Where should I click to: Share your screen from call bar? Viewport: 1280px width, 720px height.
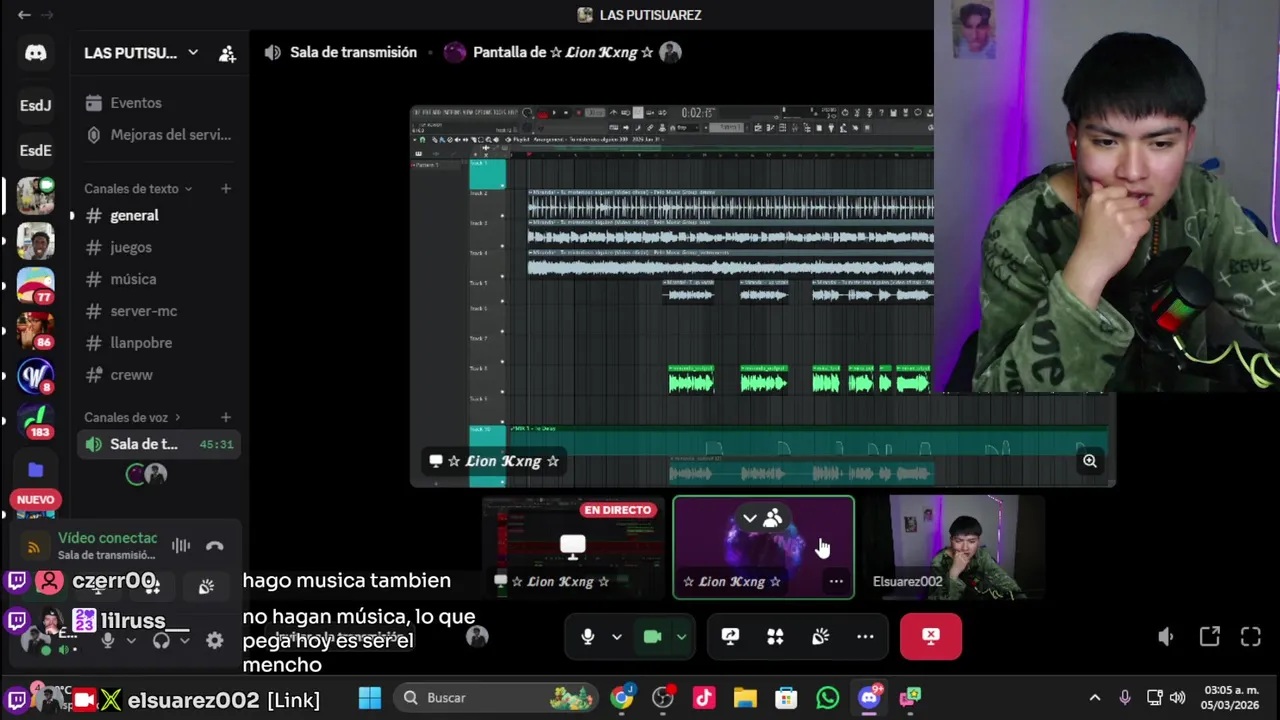coord(730,636)
